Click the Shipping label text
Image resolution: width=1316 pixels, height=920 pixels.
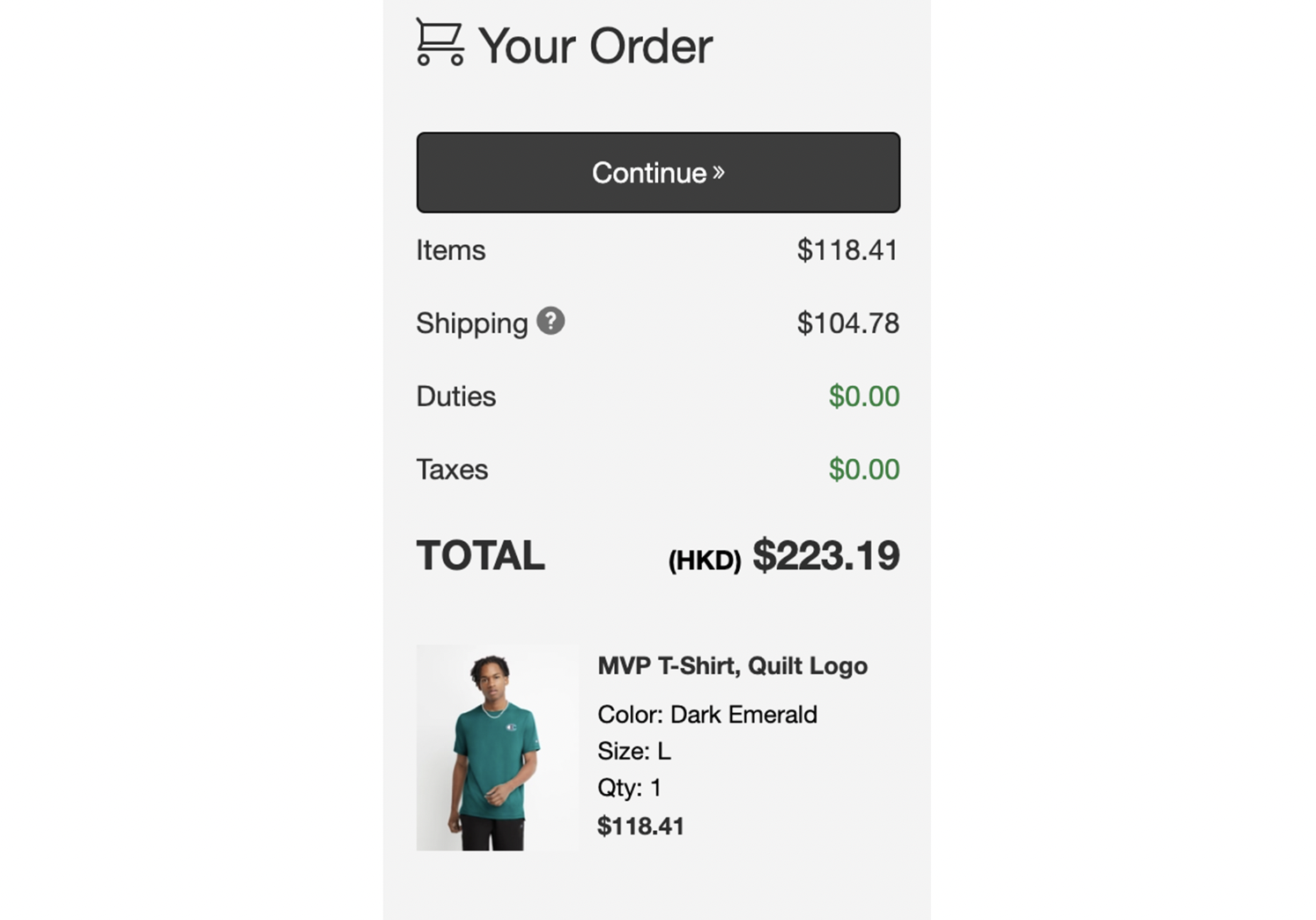click(x=471, y=323)
